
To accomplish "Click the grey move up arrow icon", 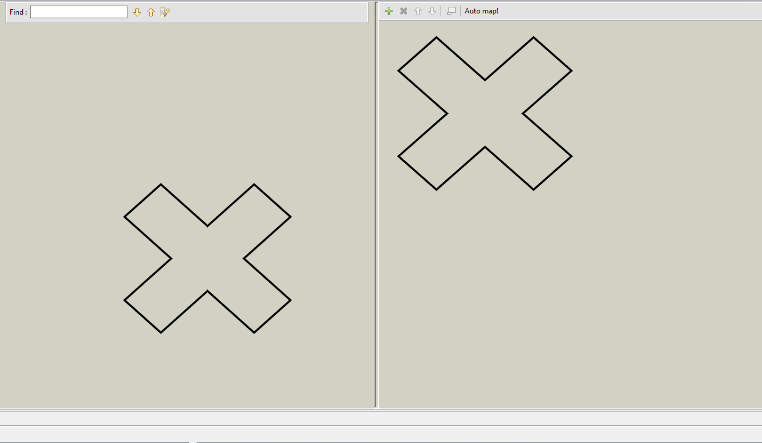I will 417,11.
